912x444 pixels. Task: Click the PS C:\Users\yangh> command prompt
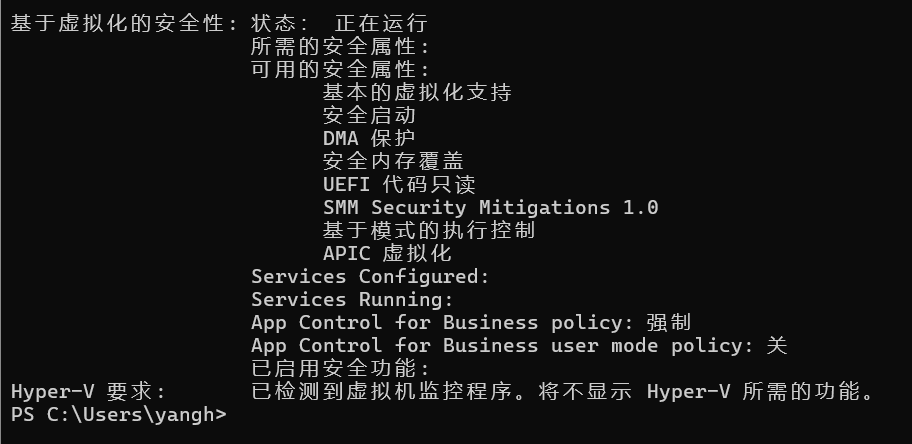pyautogui.click(x=118, y=414)
